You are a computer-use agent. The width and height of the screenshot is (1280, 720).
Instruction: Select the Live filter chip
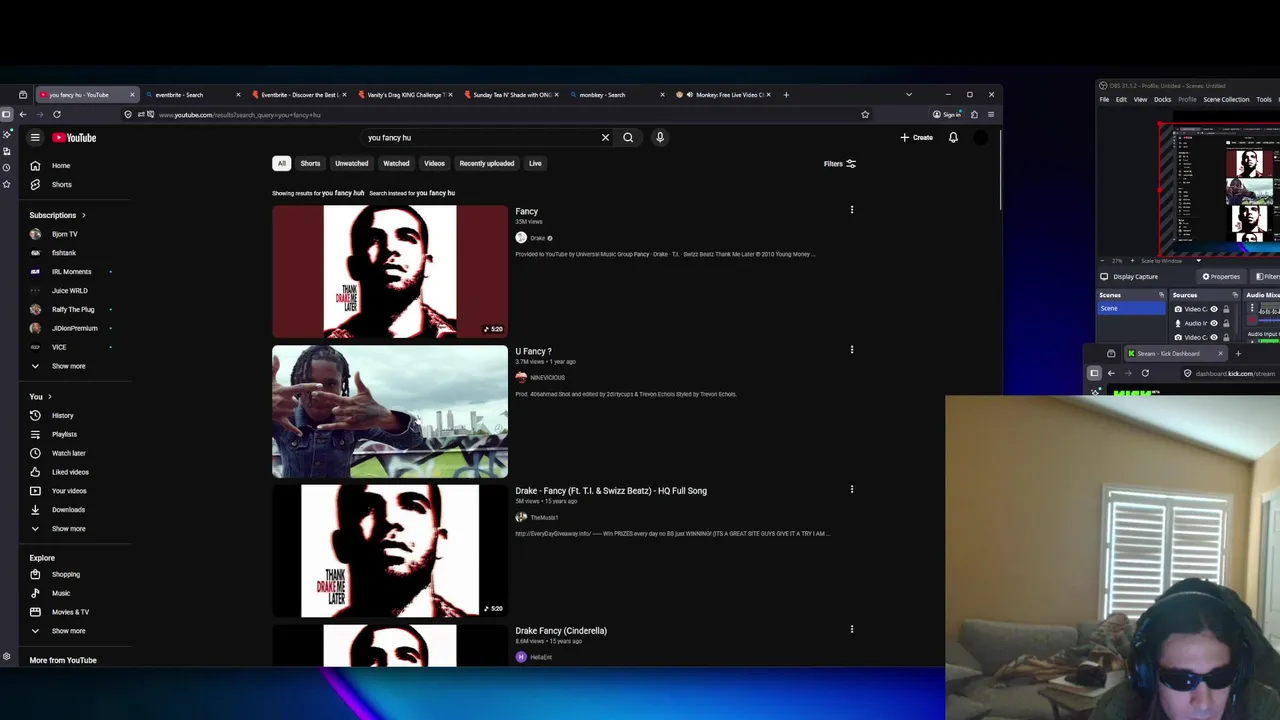(x=535, y=163)
